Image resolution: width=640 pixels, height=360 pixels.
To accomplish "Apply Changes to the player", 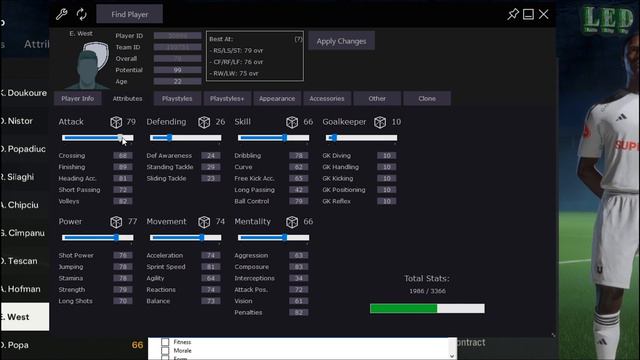I will (341, 41).
